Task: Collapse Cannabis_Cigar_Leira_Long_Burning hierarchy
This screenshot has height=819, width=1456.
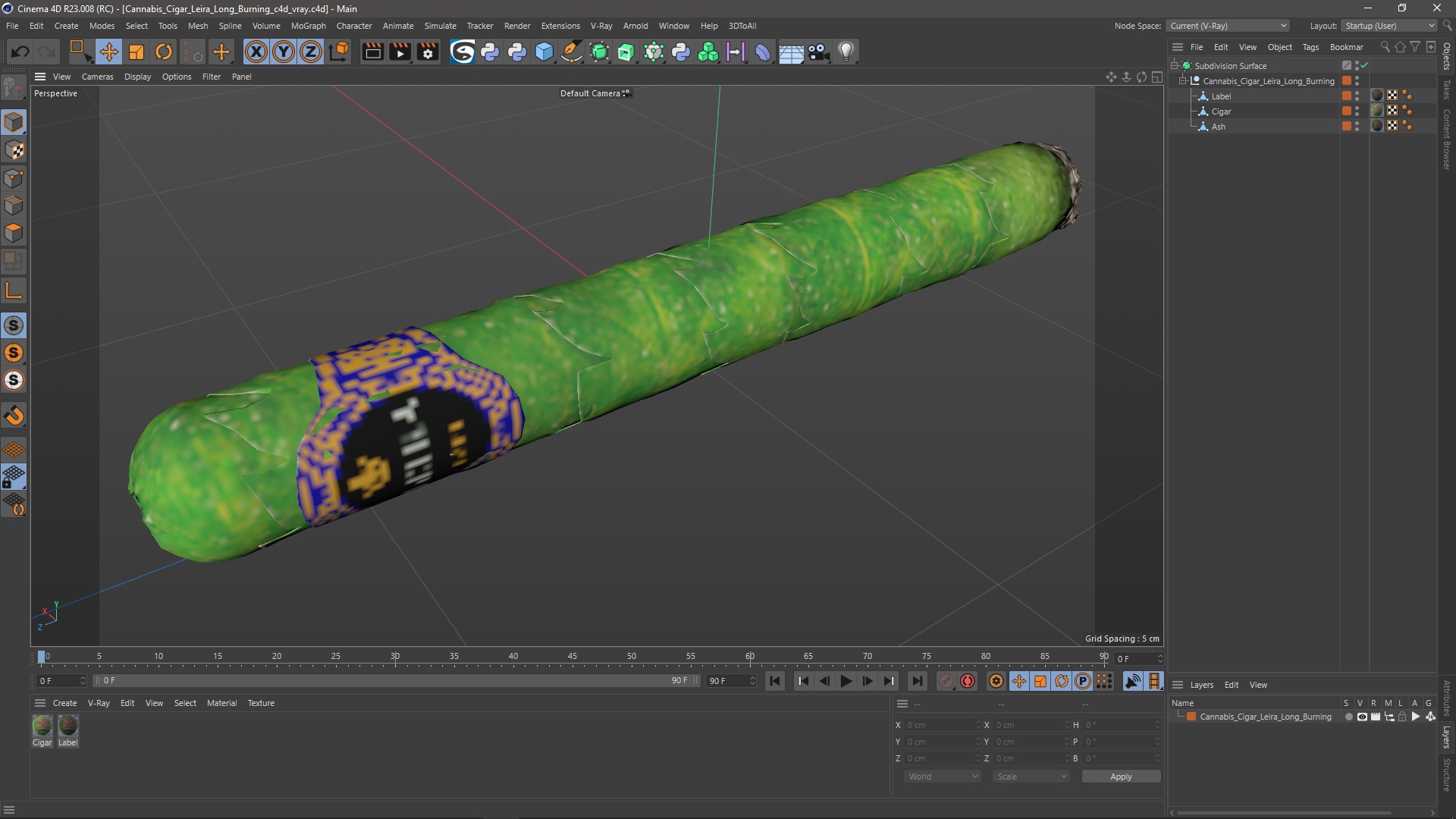Action: 1183,80
